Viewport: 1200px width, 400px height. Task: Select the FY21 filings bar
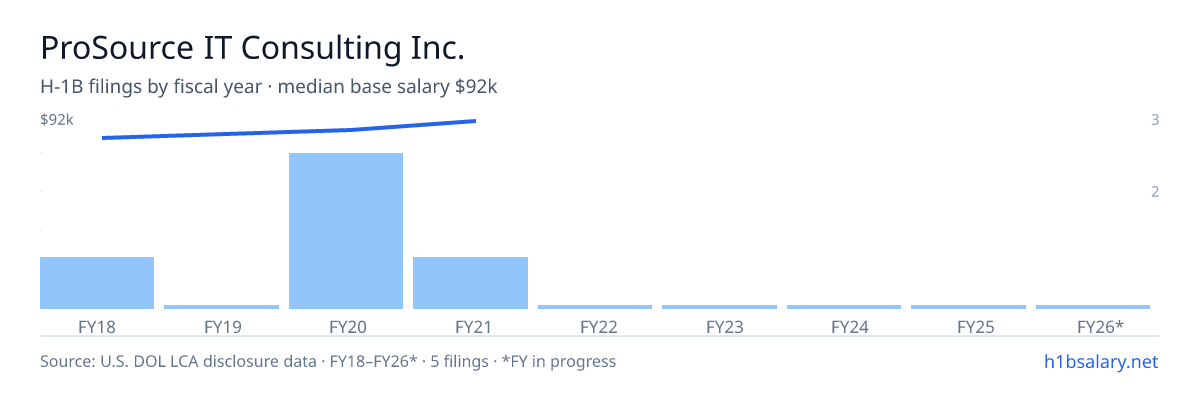pos(470,283)
